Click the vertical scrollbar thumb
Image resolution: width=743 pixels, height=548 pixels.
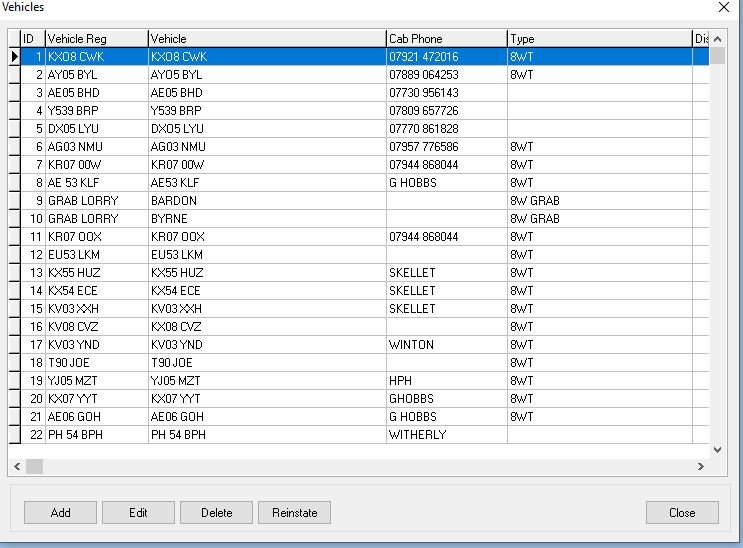717,55
